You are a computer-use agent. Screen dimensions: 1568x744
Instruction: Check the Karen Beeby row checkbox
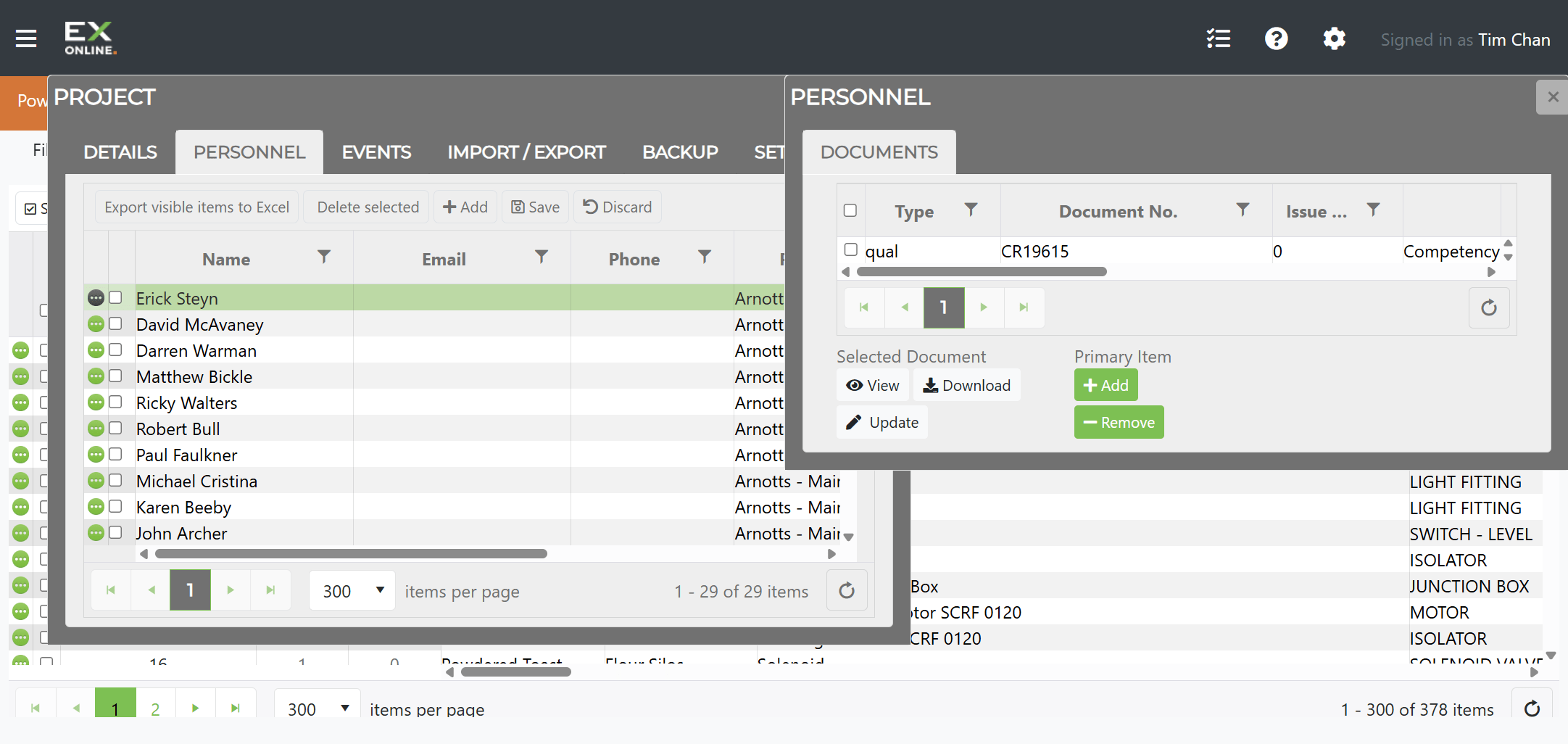click(x=115, y=506)
